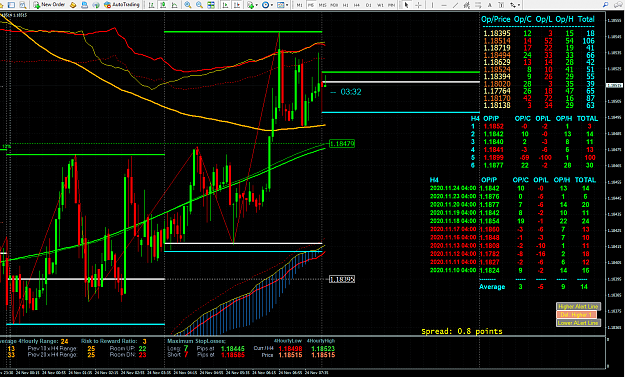625x377 pixels.
Task: Click the 1.18523 4HourlyHigh value
Action: point(323,348)
